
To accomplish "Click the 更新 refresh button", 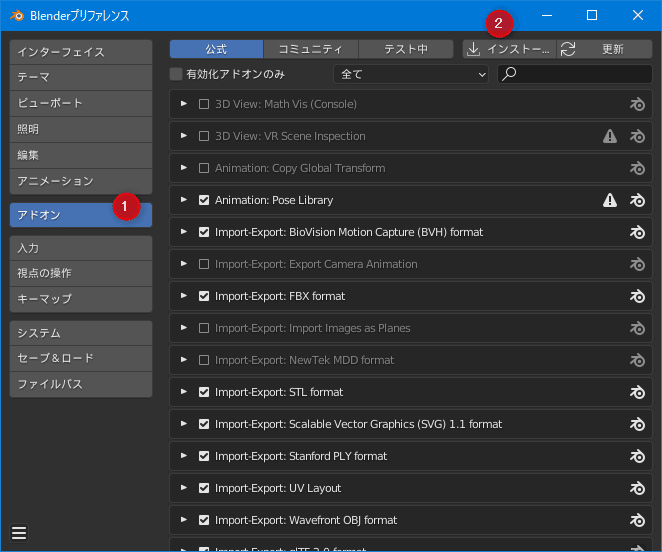I will 605,49.
